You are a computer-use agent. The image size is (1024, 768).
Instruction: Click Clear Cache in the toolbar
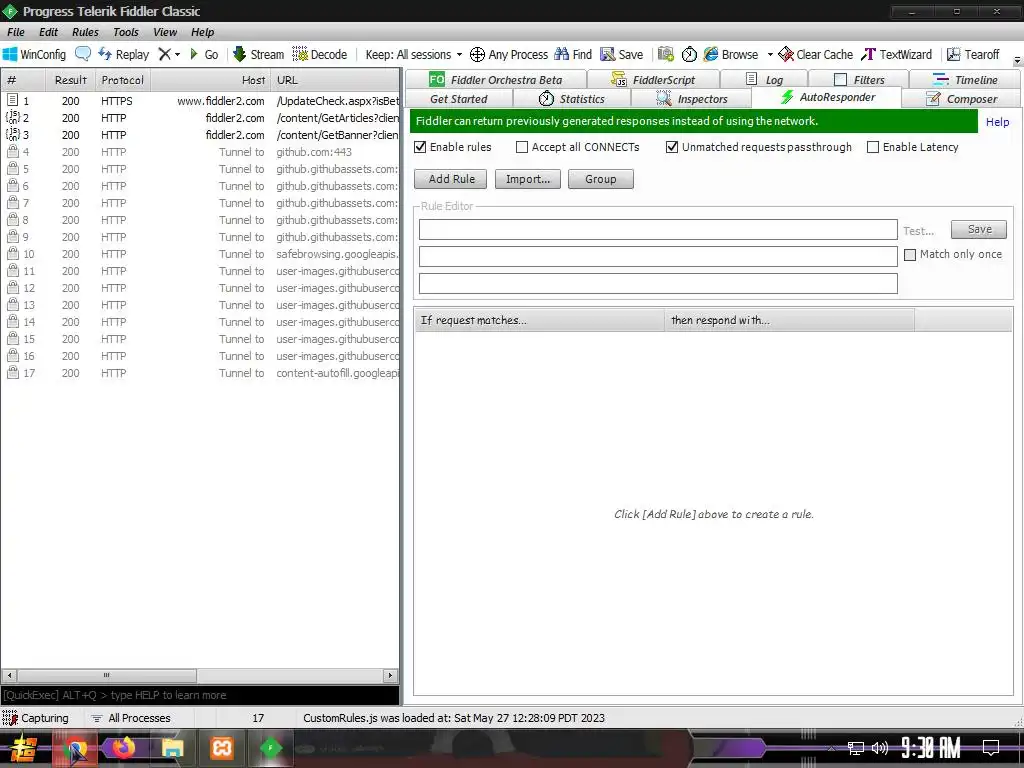816,54
